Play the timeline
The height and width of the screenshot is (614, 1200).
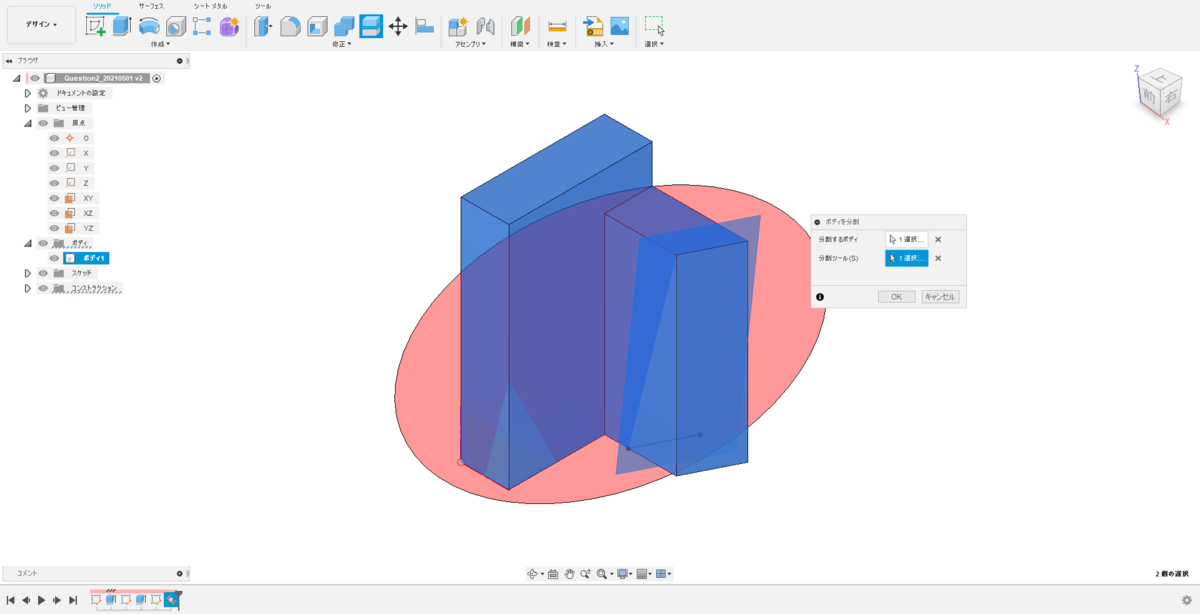(41, 600)
